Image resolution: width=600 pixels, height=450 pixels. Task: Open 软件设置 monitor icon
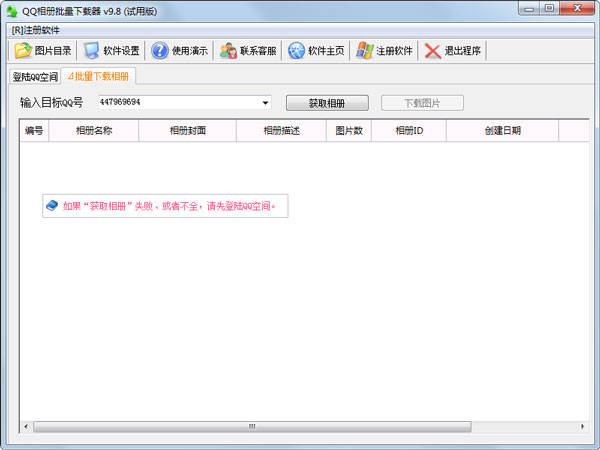[x=91, y=51]
